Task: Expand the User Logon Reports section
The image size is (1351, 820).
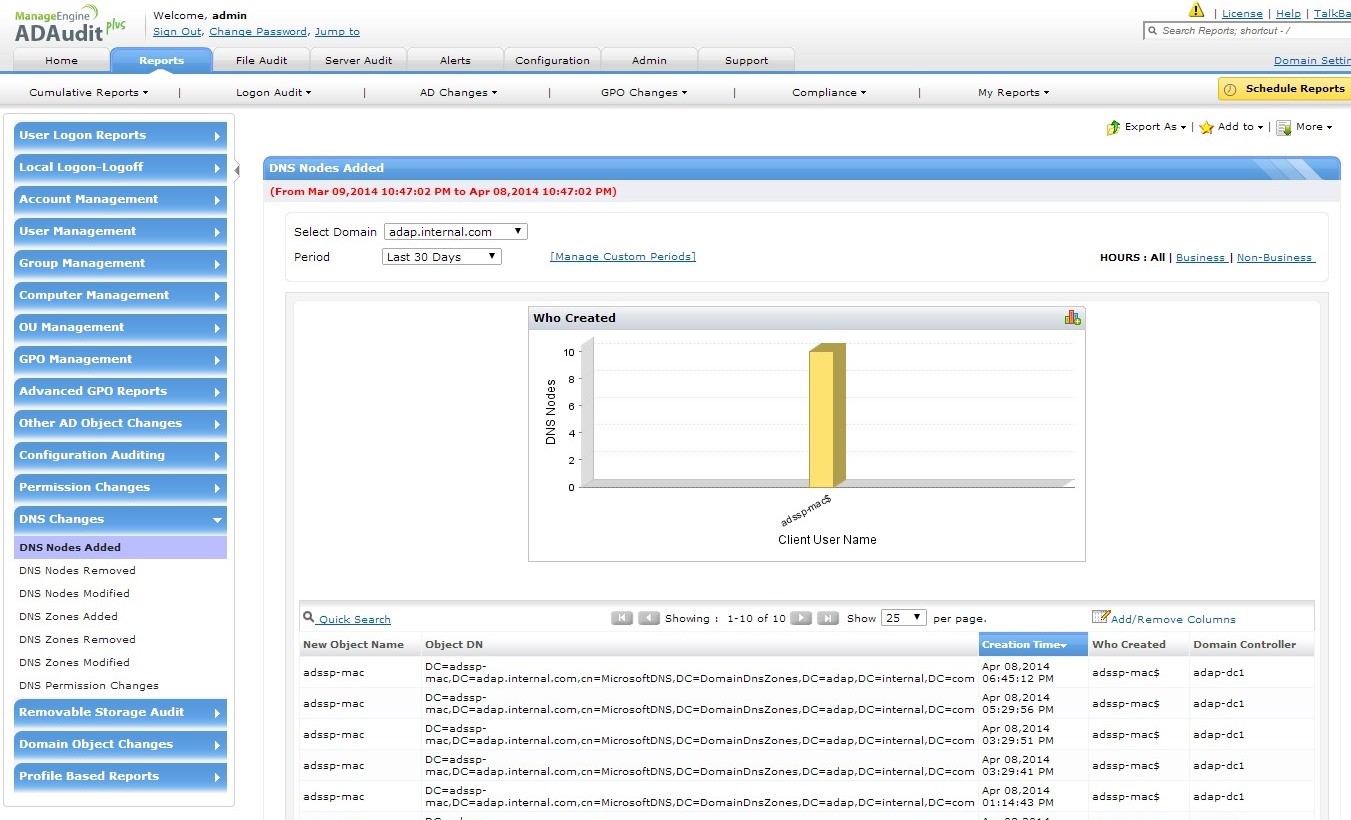Action: tap(120, 136)
